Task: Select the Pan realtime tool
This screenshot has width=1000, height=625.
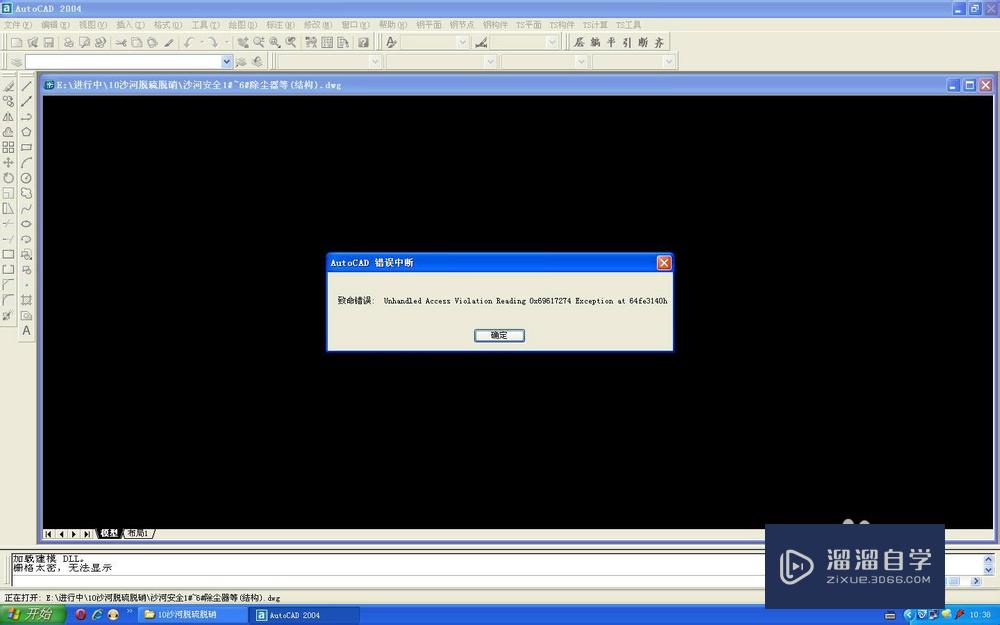Action: [x=243, y=42]
